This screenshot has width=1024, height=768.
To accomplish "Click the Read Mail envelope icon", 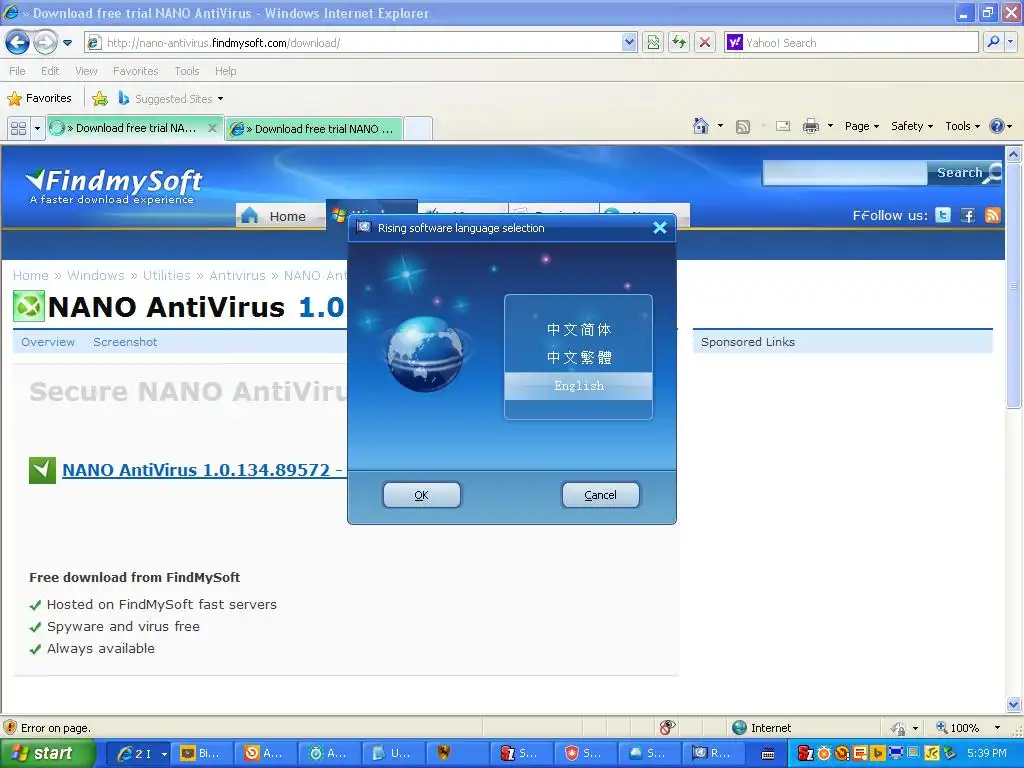I will (x=783, y=126).
